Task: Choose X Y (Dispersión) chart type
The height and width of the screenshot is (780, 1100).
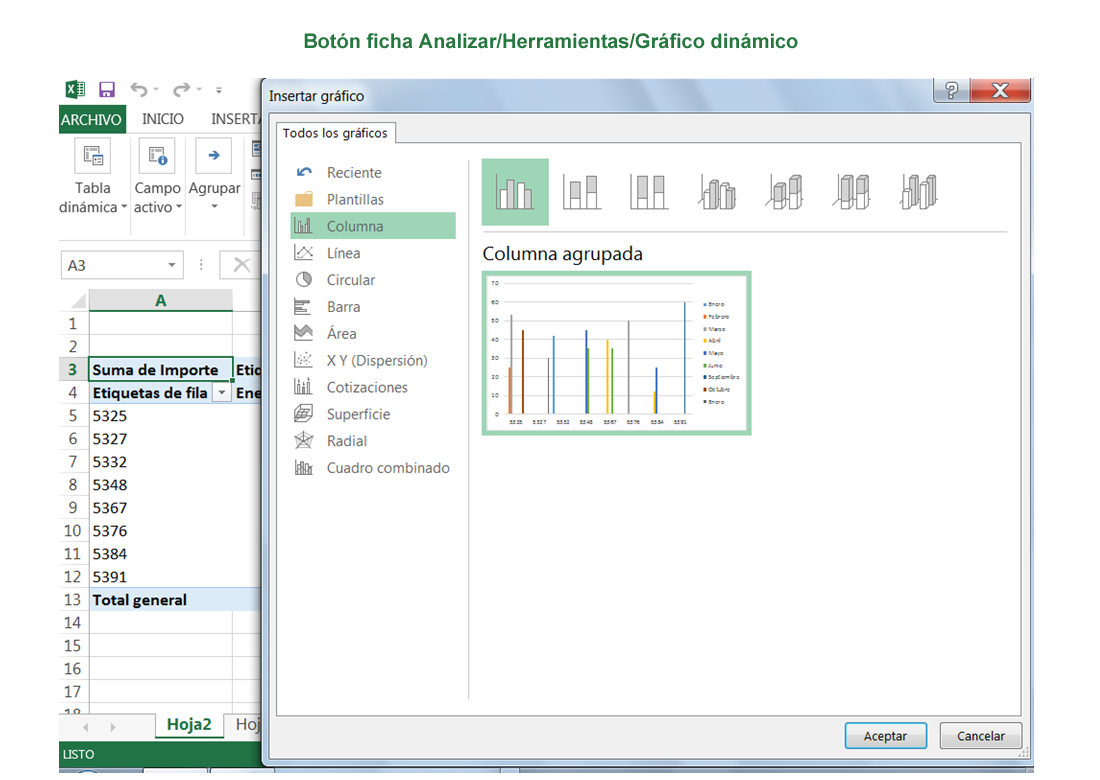Action: pyautogui.click(x=373, y=361)
